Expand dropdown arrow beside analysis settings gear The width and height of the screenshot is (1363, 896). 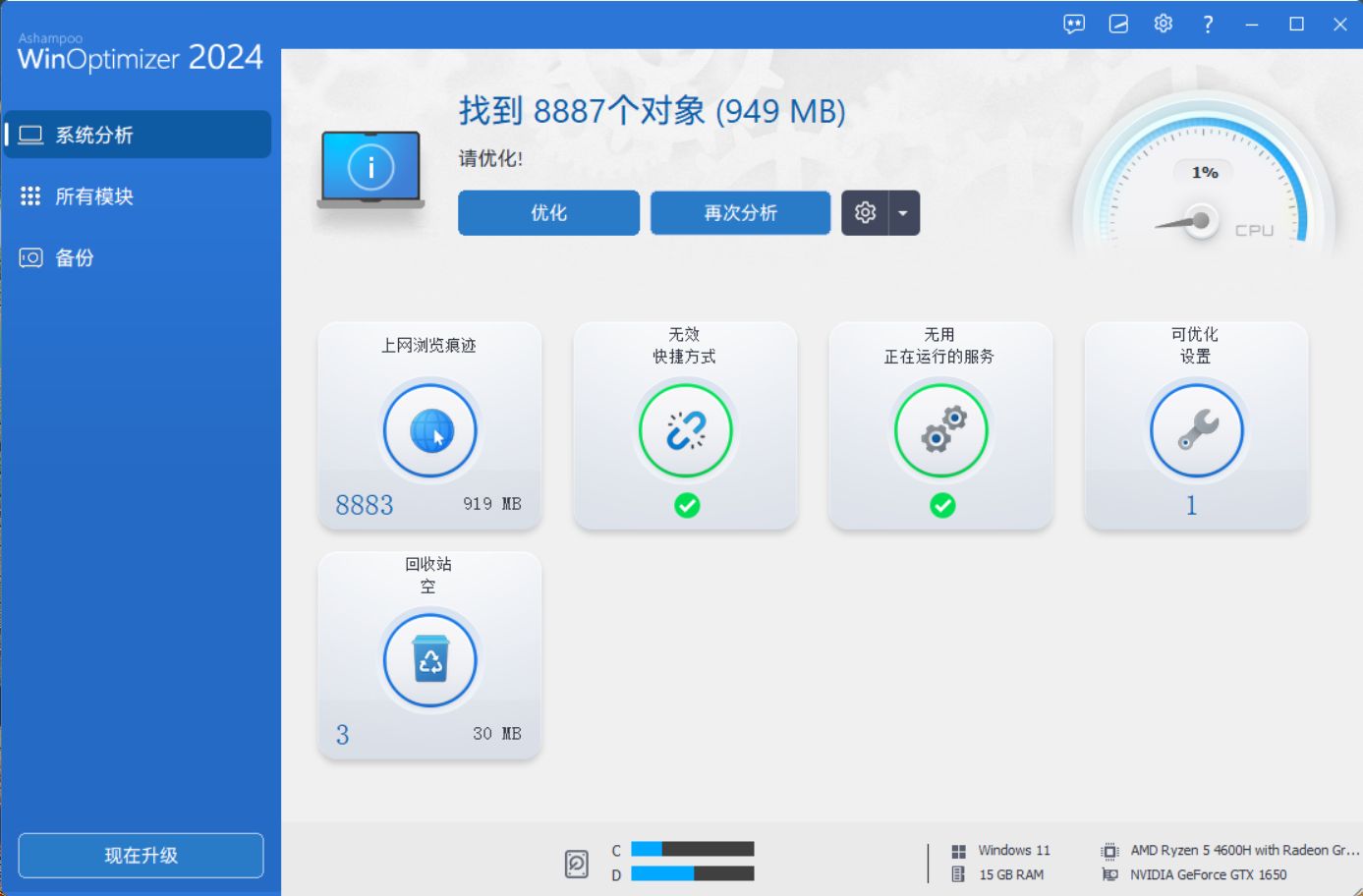point(904,213)
